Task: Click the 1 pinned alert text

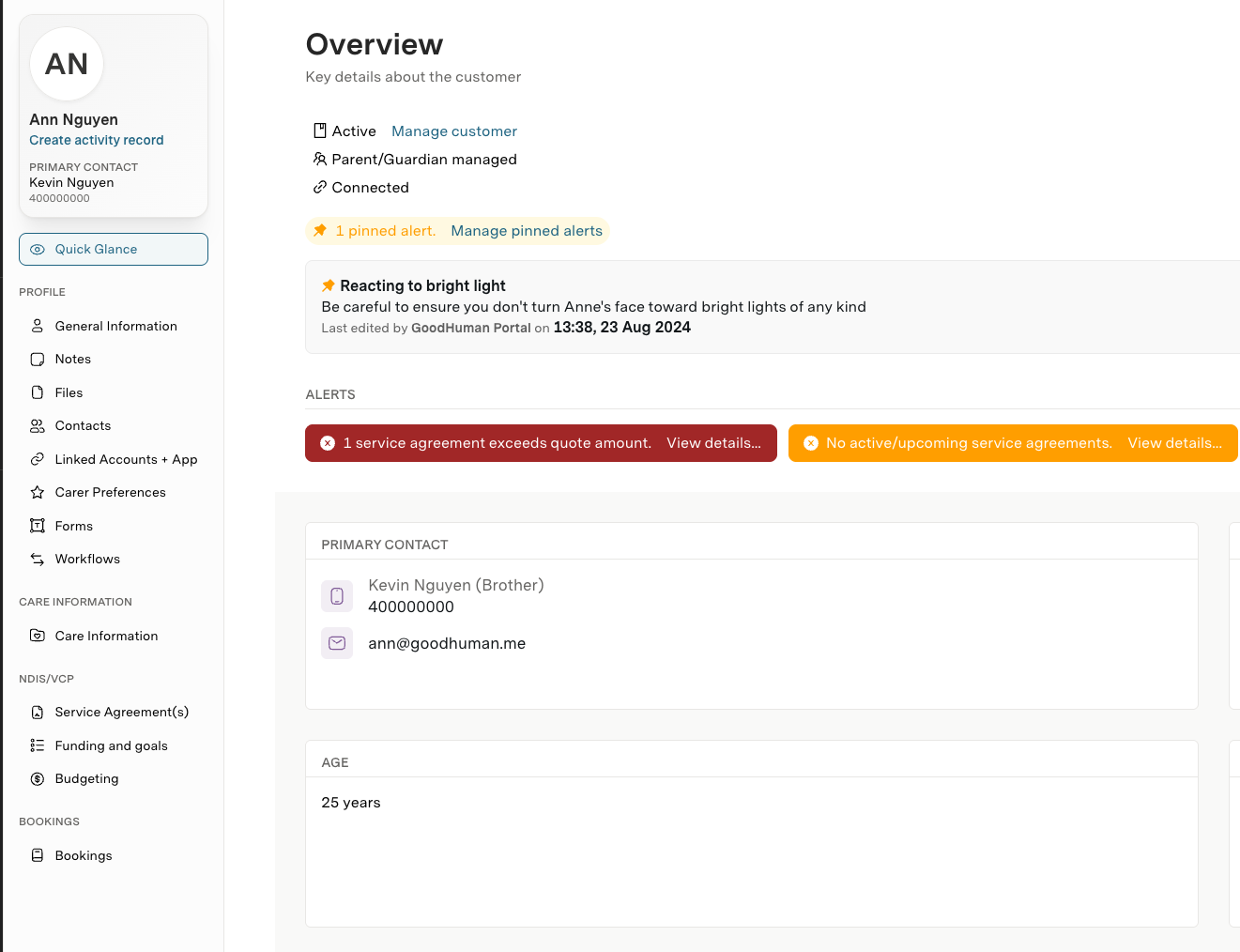Action: click(x=386, y=231)
